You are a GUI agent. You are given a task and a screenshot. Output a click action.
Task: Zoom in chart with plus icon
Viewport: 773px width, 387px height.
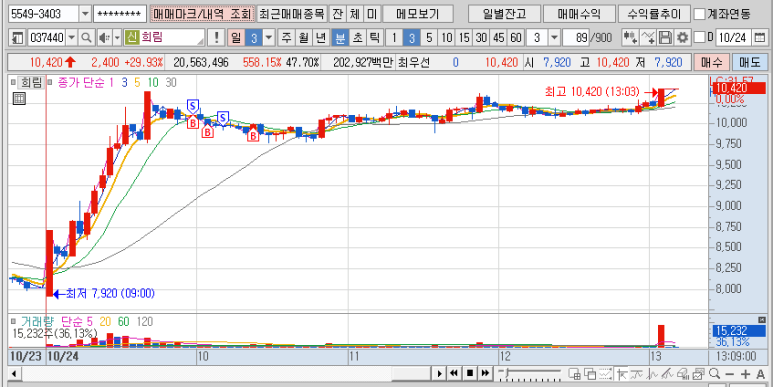pyautogui.click(x=745, y=374)
